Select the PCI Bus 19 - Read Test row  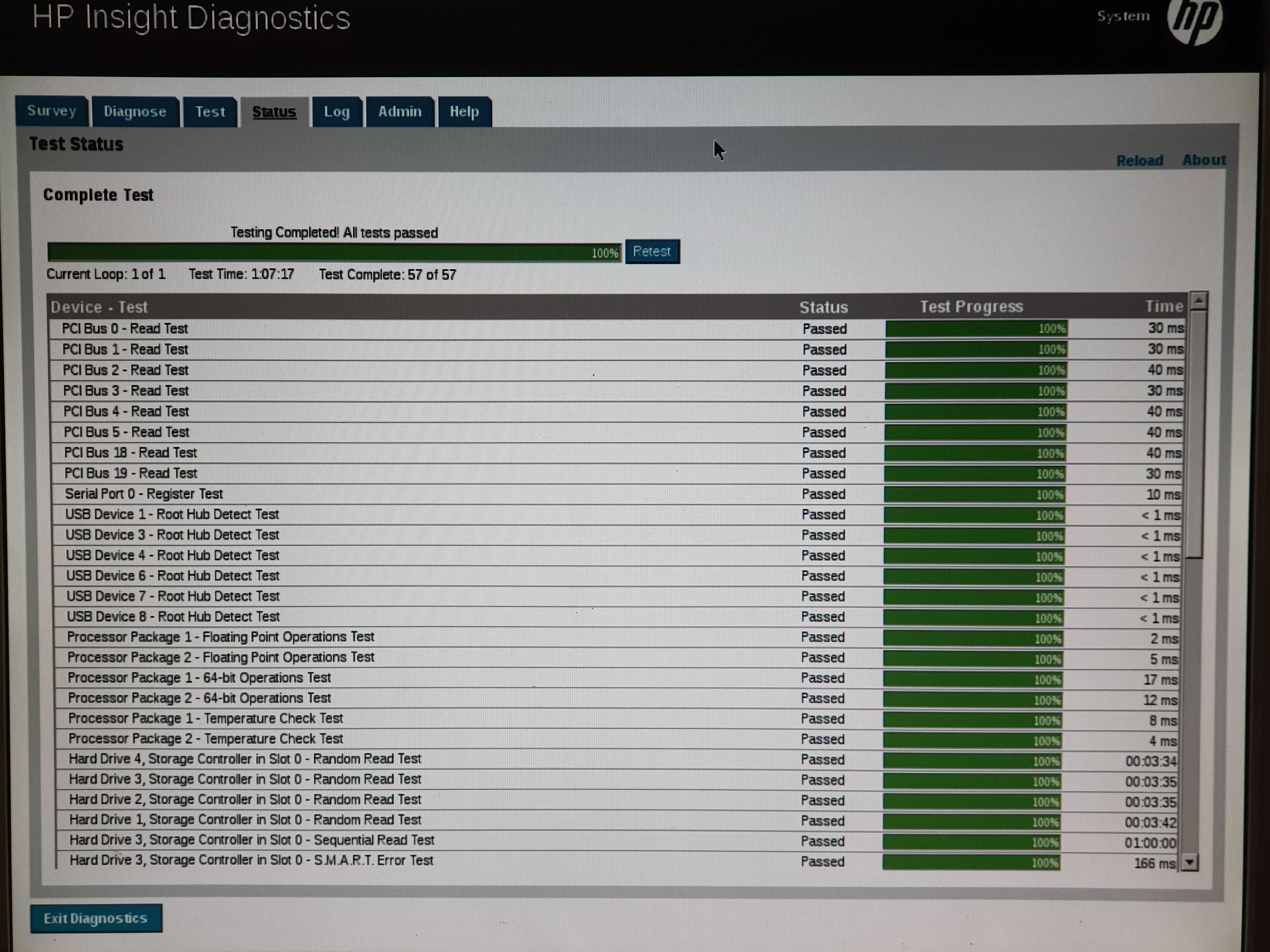click(618, 473)
